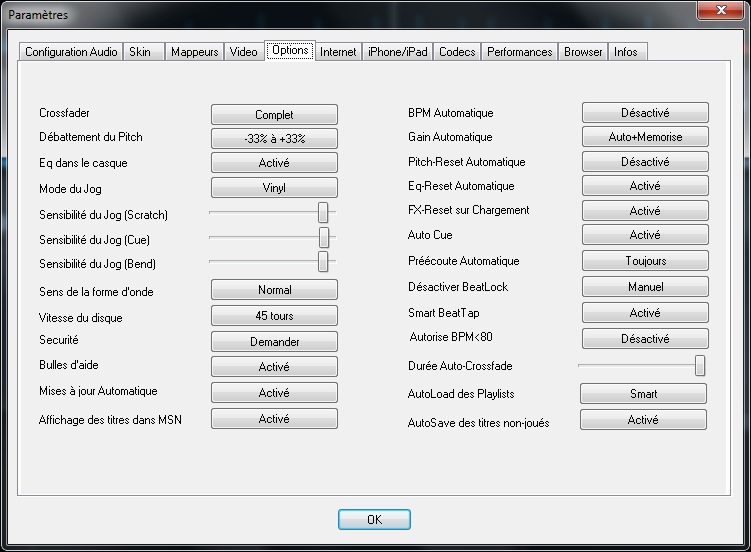Toggle the Bulles d'aide option
751x552 pixels.
(274, 367)
